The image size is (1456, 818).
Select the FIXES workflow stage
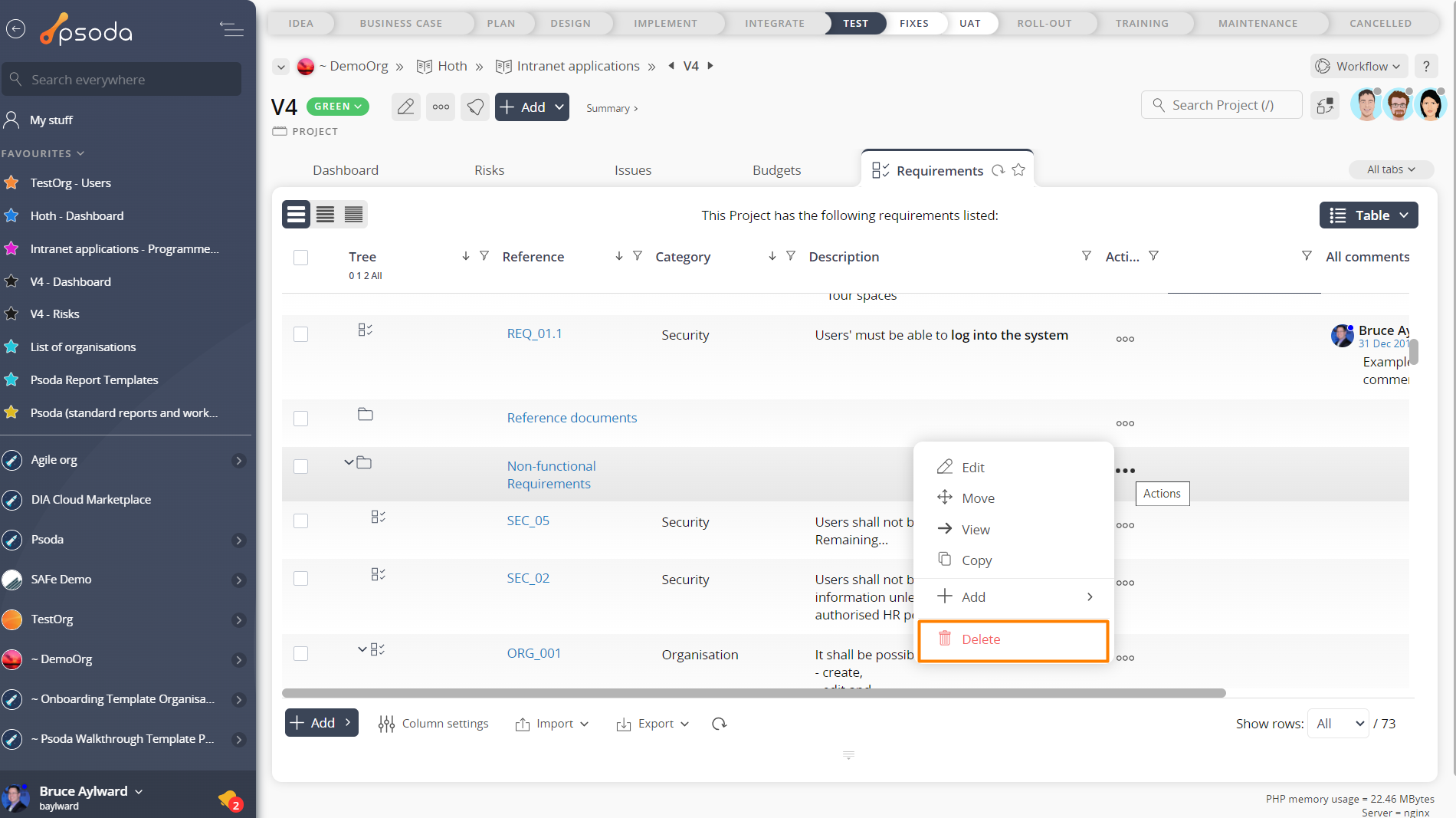[x=913, y=23]
